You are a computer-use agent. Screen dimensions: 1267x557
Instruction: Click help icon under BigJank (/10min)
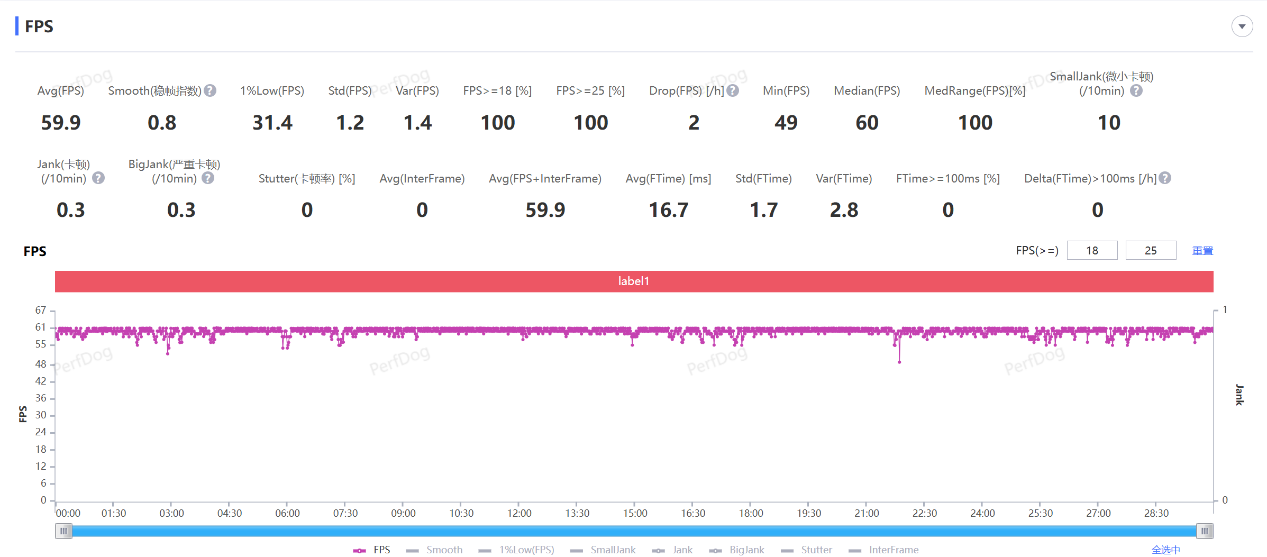point(207,178)
